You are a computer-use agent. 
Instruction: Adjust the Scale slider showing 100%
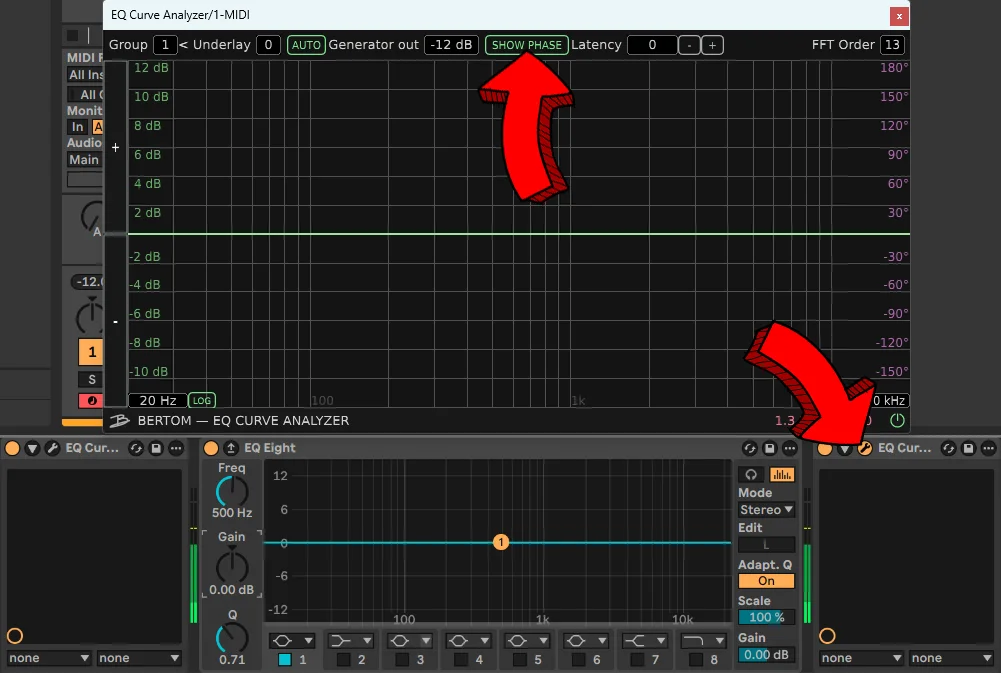766,617
